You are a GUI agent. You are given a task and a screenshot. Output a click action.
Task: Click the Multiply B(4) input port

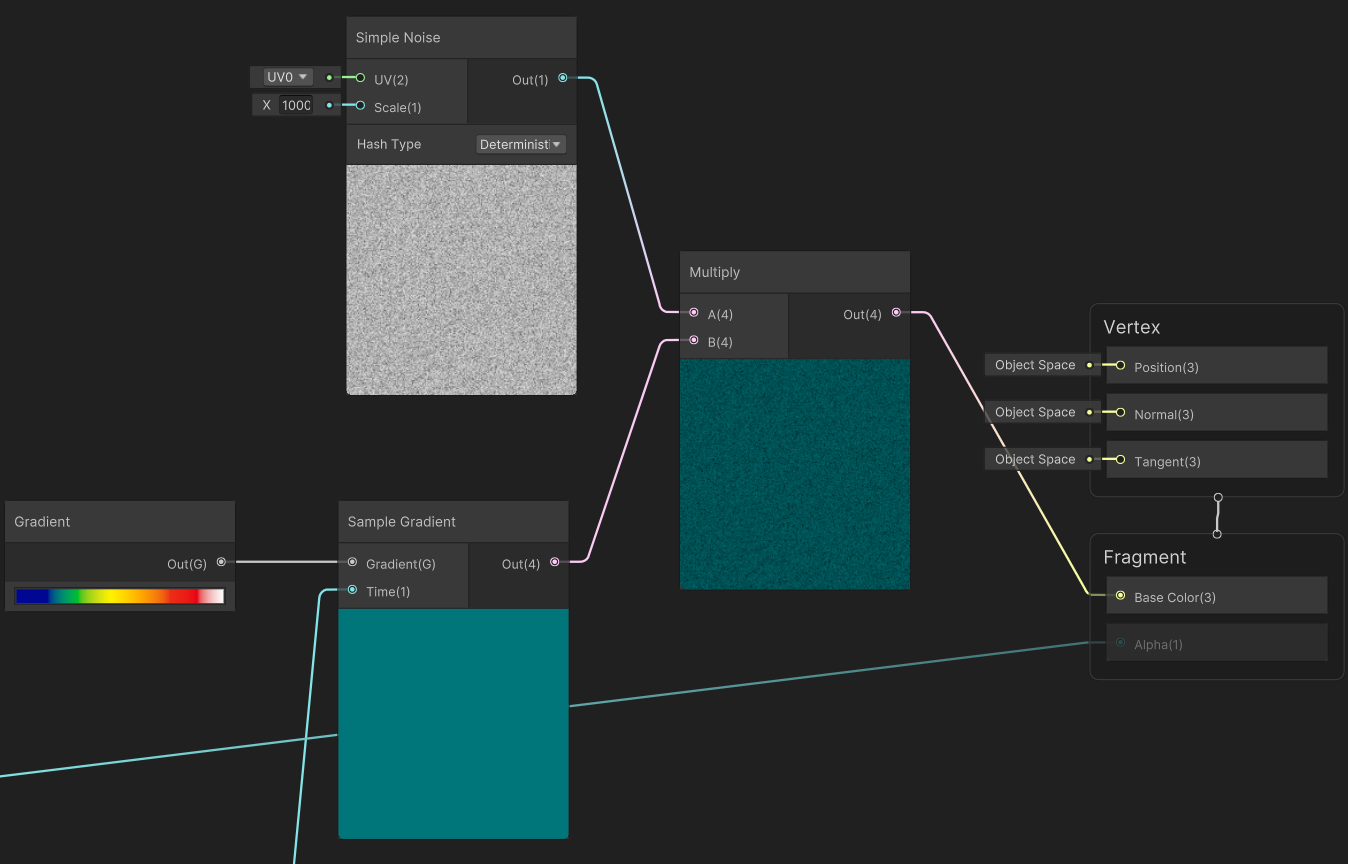694,341
